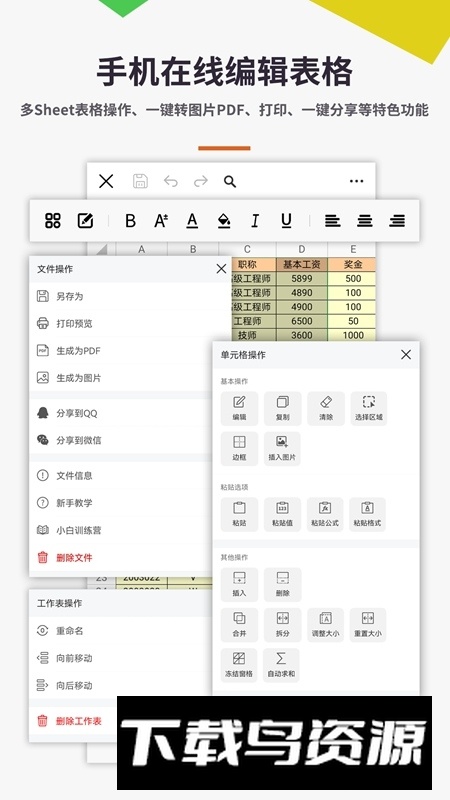The height and width of the screenshot is (800, 450).
Task: Select cell with value 6500
Action: pyautogui.click(x=302, y=321)
